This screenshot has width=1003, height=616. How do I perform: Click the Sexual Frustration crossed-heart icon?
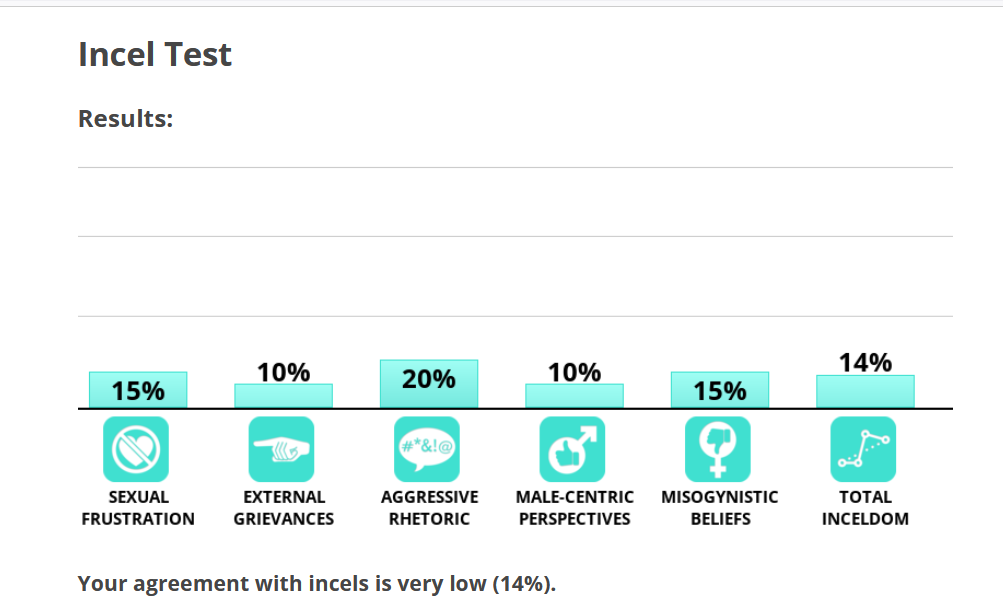click(137, 449)
